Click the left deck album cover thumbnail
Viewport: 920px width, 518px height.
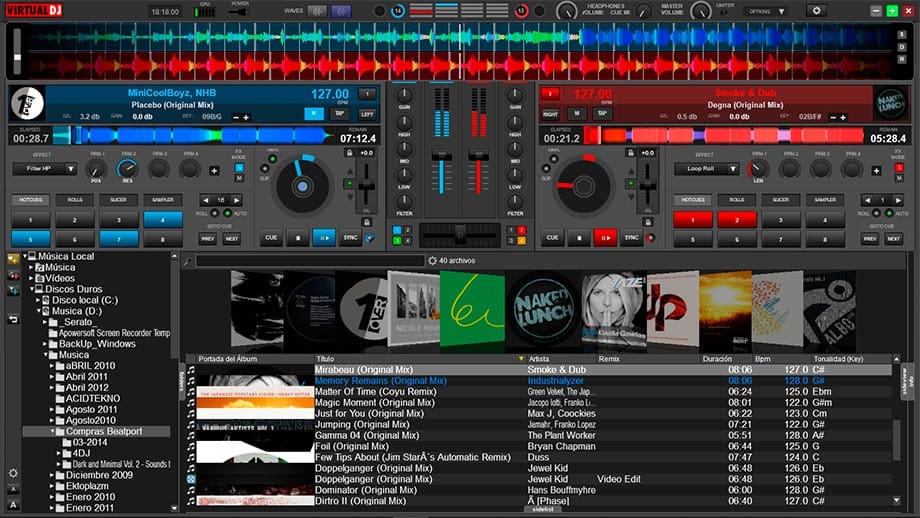[x=27, y=103]
